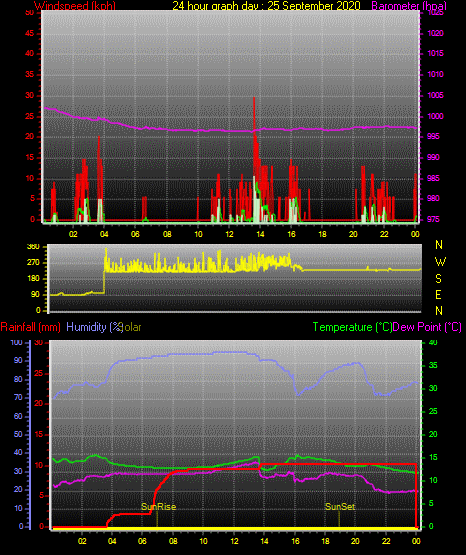Click the 975 barometer scale value
Viewport: 466px width, 555px height.
click(433, 219)
